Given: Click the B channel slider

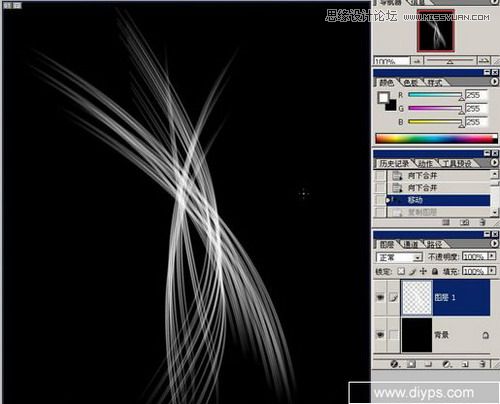Looking at the screenshot, I should click(x=435, y=122).
